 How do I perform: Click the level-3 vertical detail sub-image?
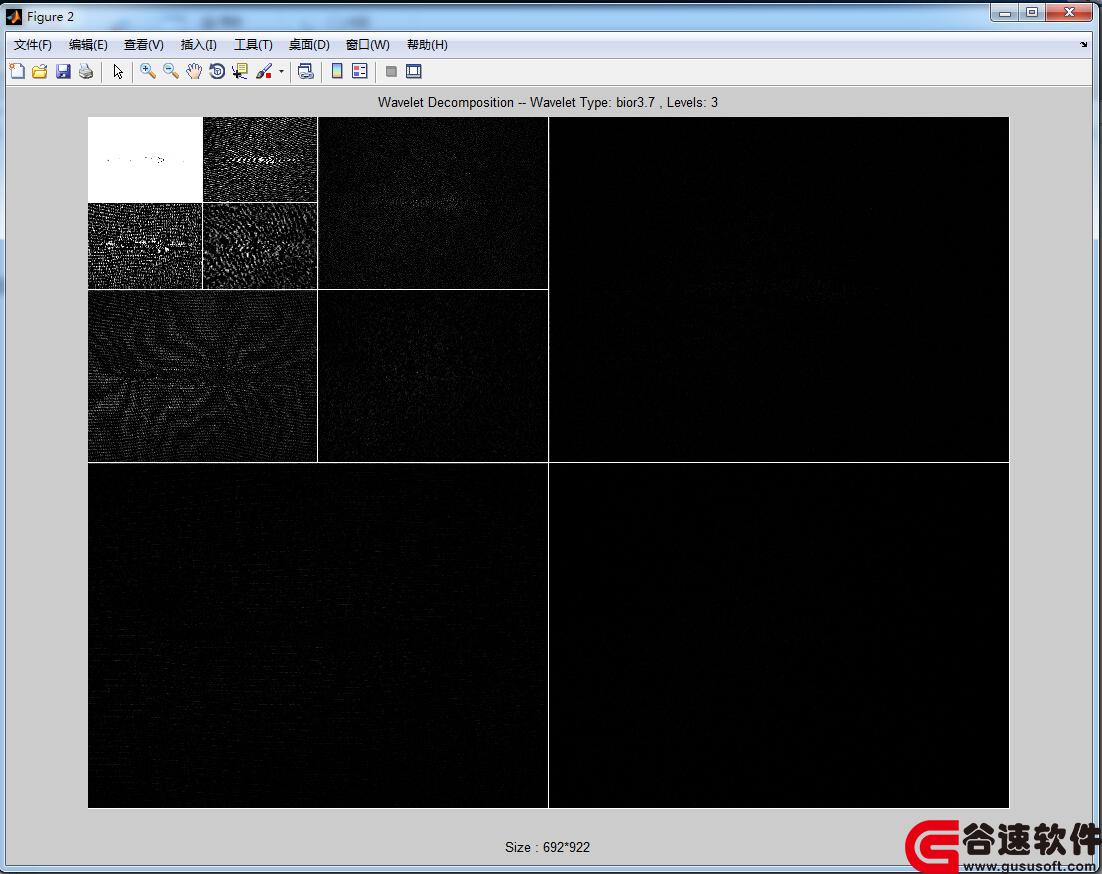(145, 246)
